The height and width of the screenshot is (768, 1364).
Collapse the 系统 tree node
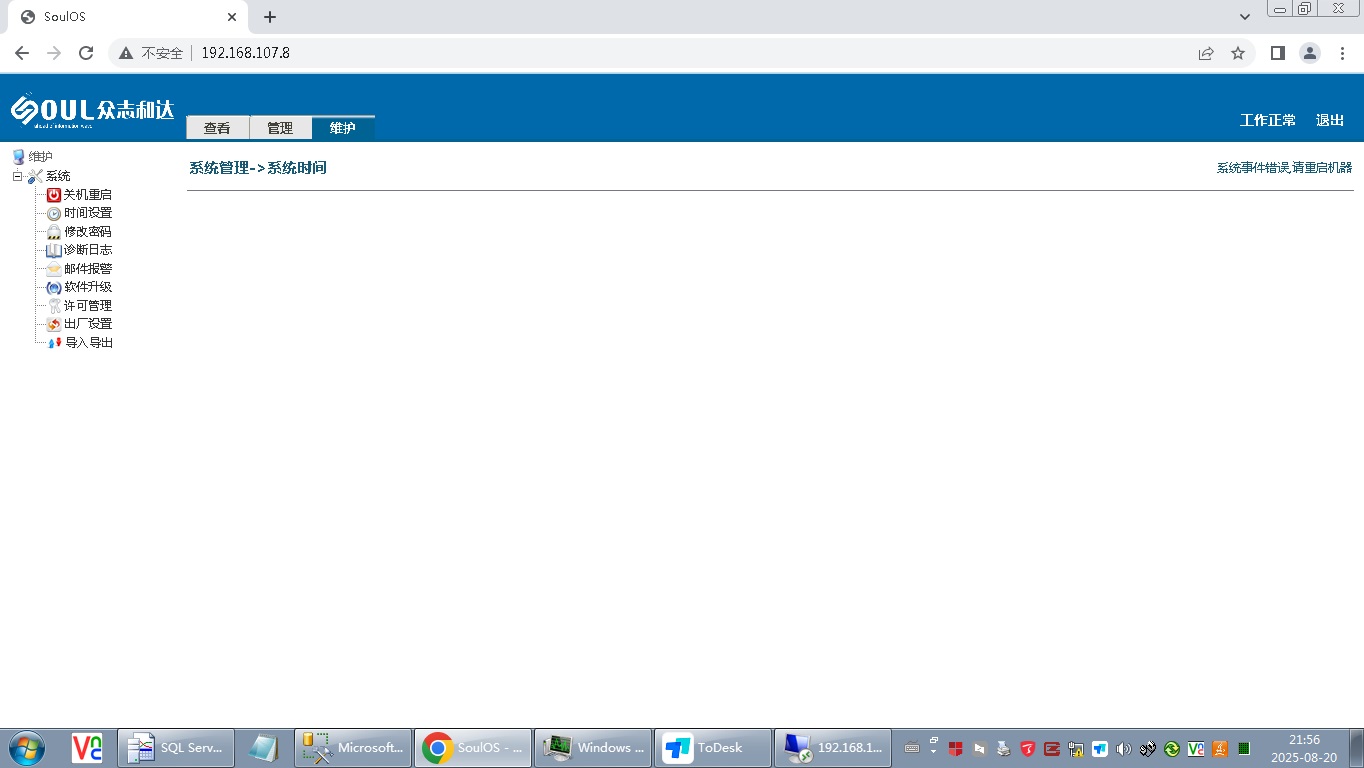pyautogui.click(x=17, y=176)
